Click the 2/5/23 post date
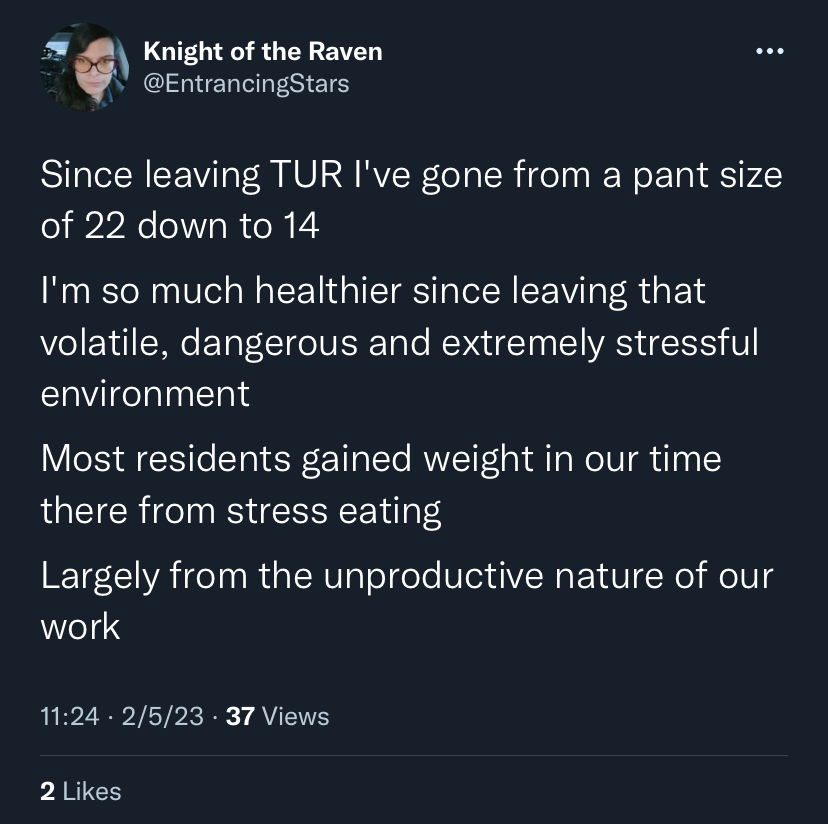The width and height of the screenshot is (828, 824). coord(163,716)
